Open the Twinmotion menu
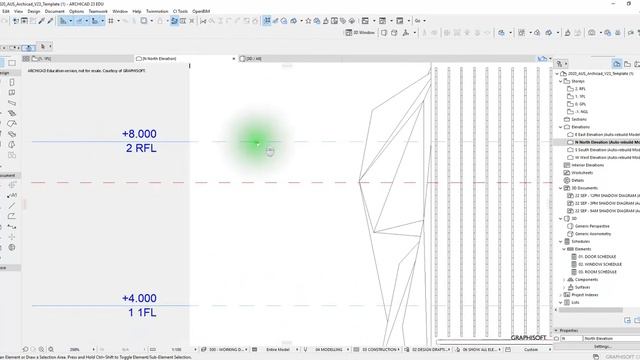 pyautogui.click(x=157, y=11)
